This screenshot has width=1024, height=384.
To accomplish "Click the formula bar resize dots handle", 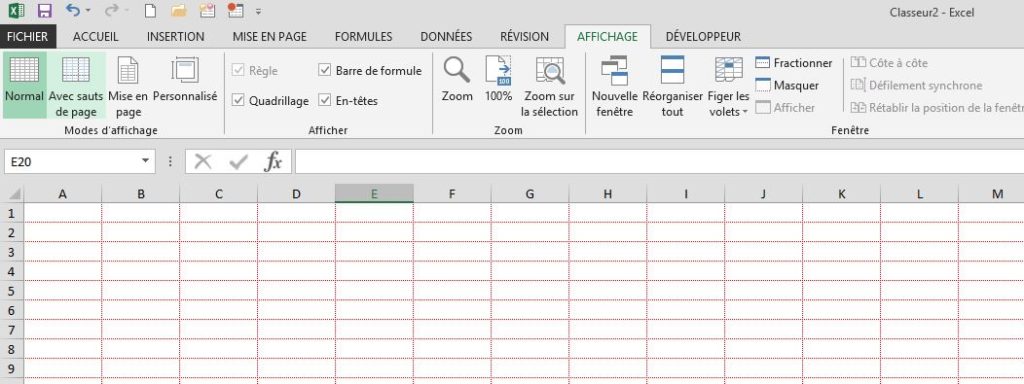I will coord(170,161).
